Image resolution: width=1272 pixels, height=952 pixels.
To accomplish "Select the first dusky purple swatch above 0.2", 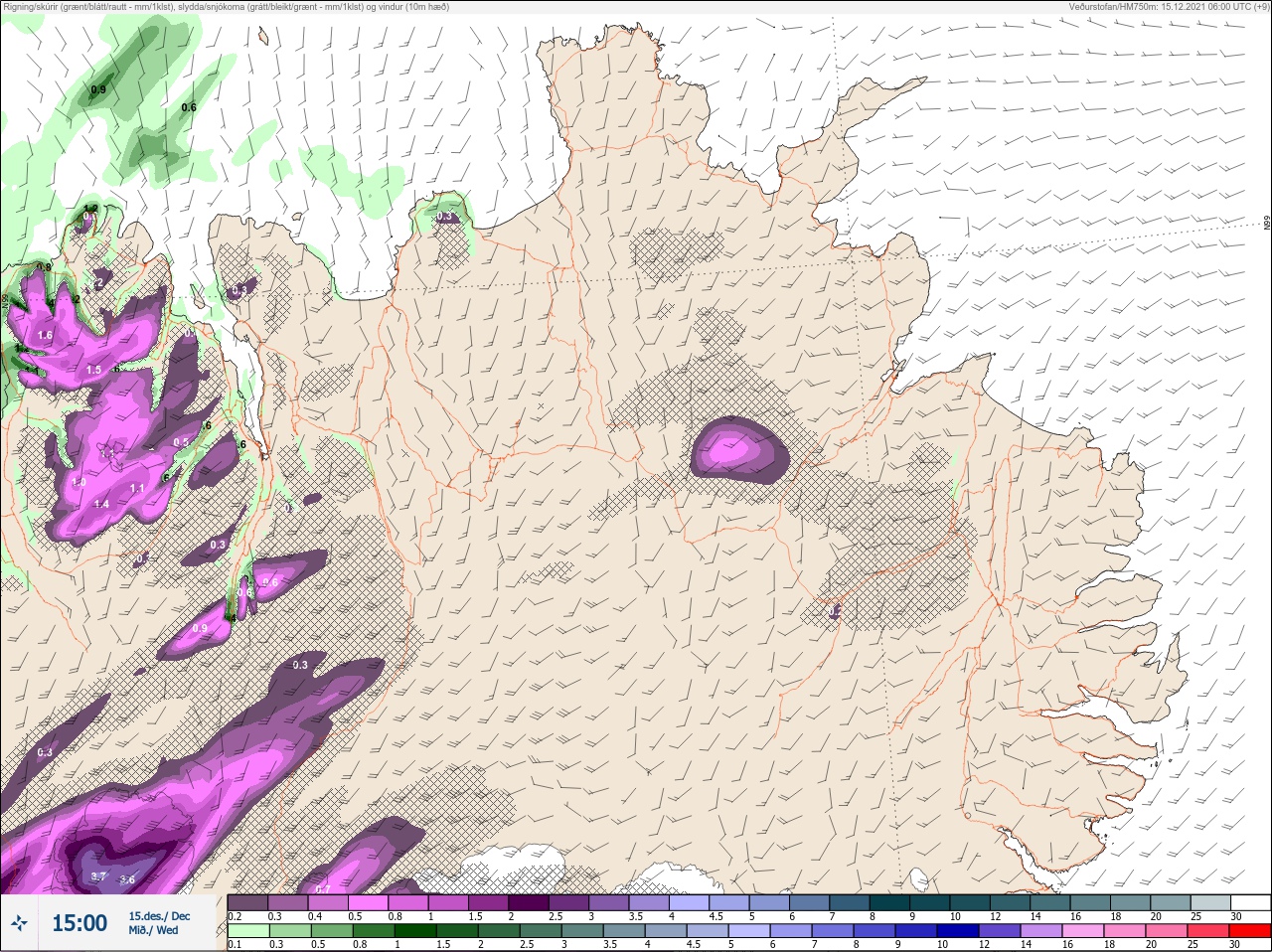I will (x=247, y=902).
